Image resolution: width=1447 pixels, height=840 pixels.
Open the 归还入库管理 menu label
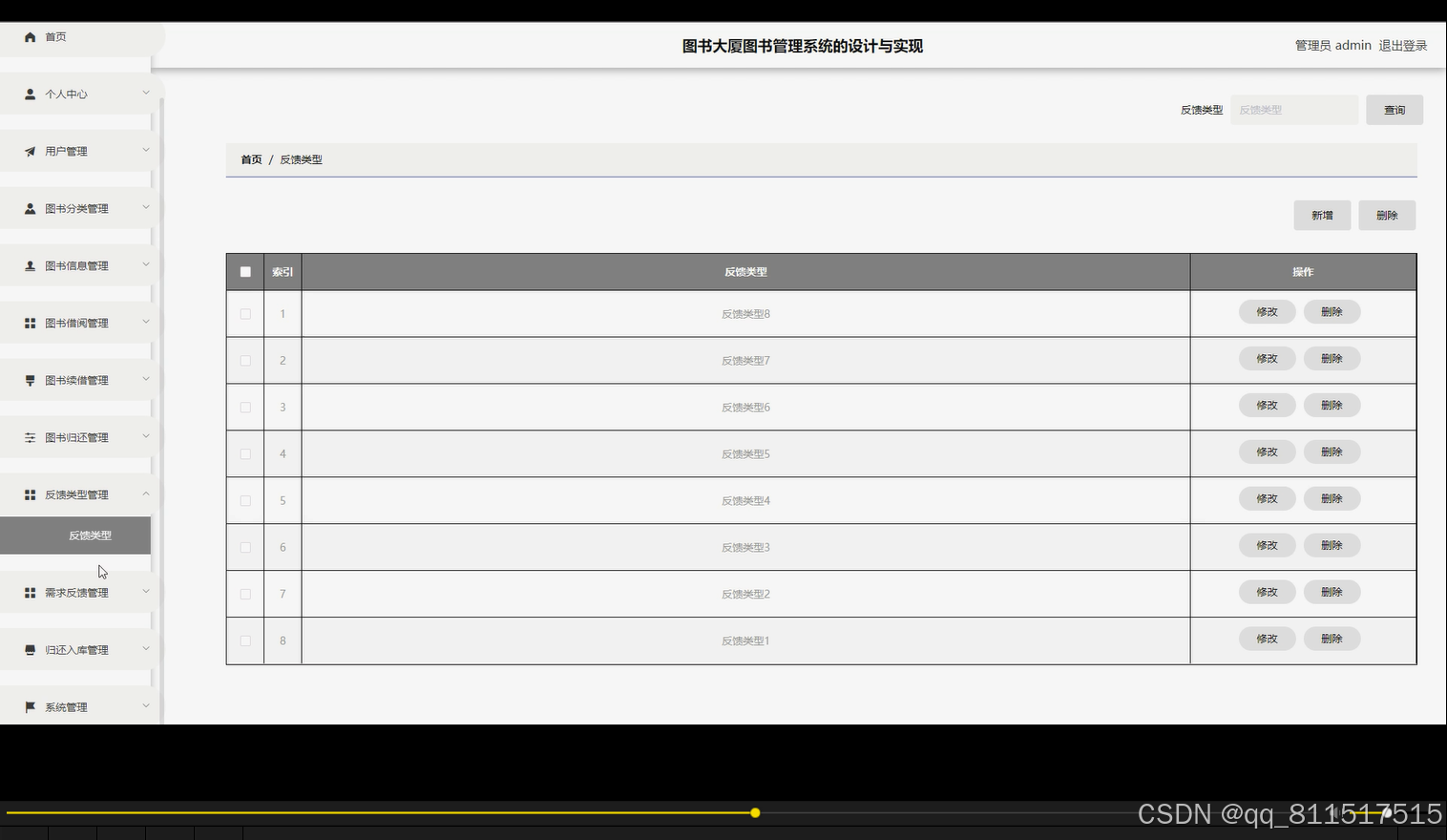pyautogui.click(x=76, y=650)
